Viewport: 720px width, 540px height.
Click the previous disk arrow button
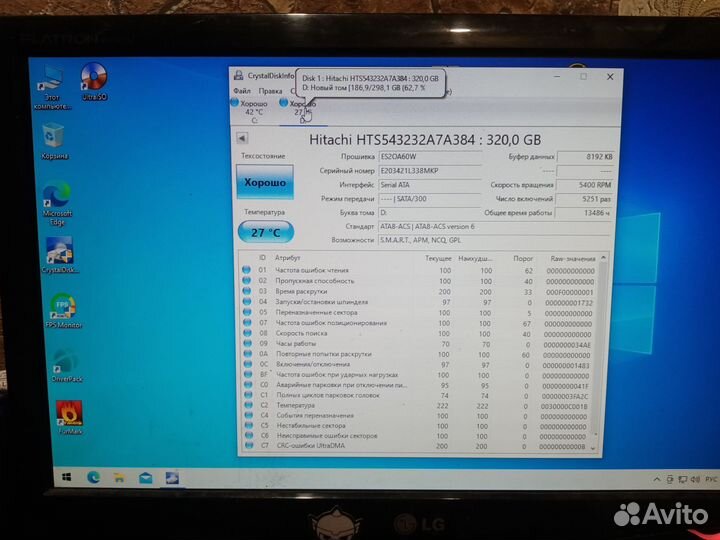242,139
